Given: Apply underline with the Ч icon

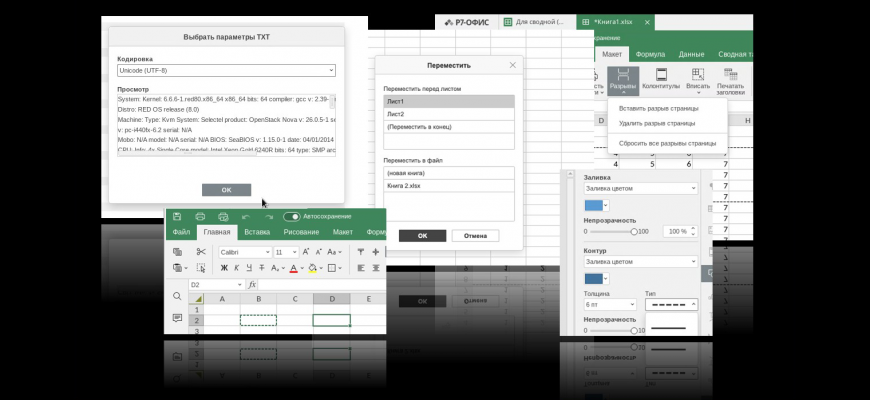Looking at the screenshot, I should 249,268.
